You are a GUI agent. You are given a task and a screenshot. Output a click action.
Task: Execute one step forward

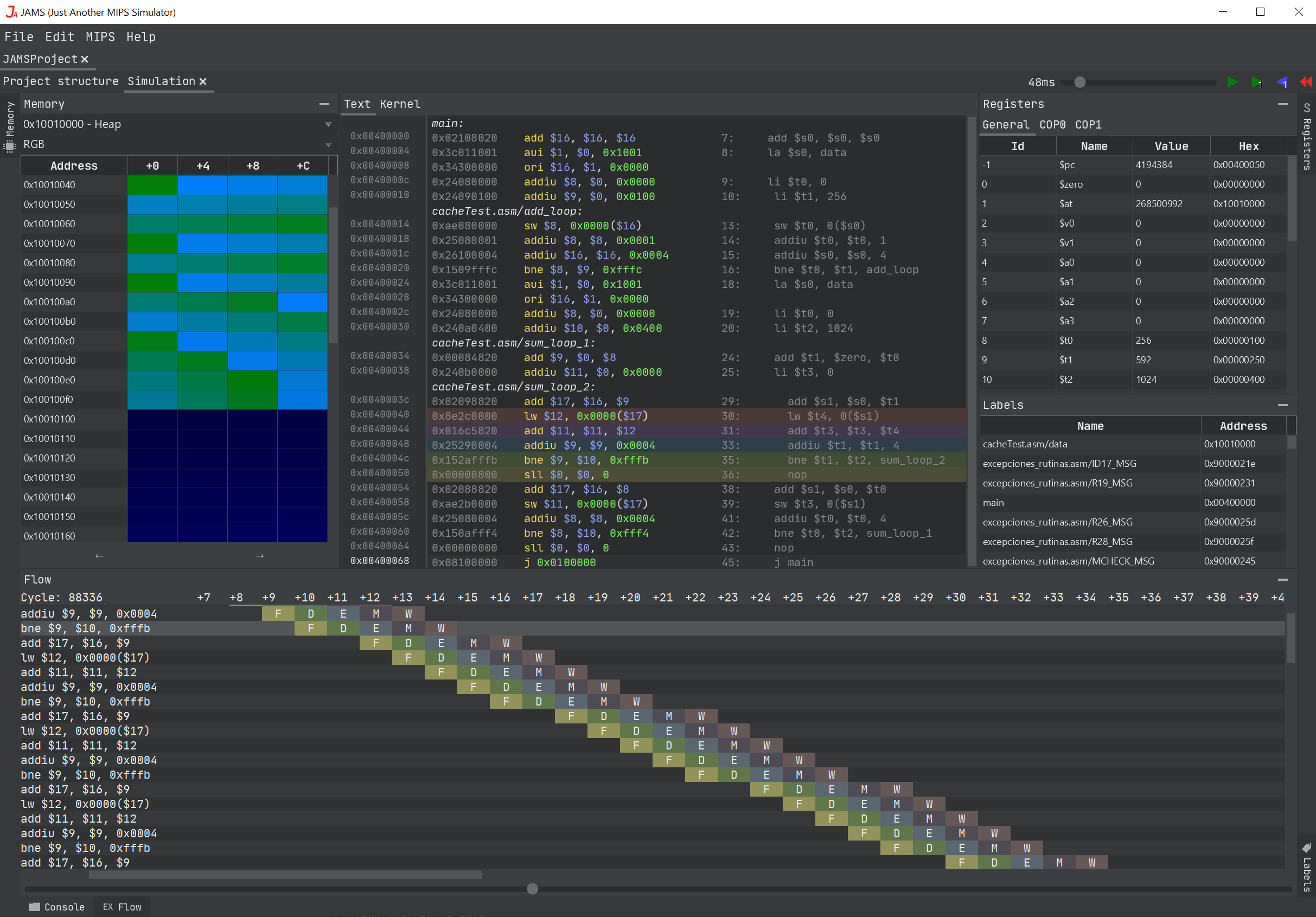1256,82
